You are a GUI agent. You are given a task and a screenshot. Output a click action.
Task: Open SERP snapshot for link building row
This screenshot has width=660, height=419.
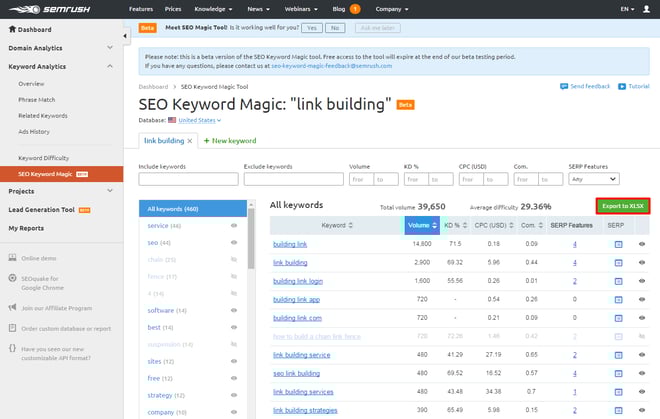coord(618,263)
